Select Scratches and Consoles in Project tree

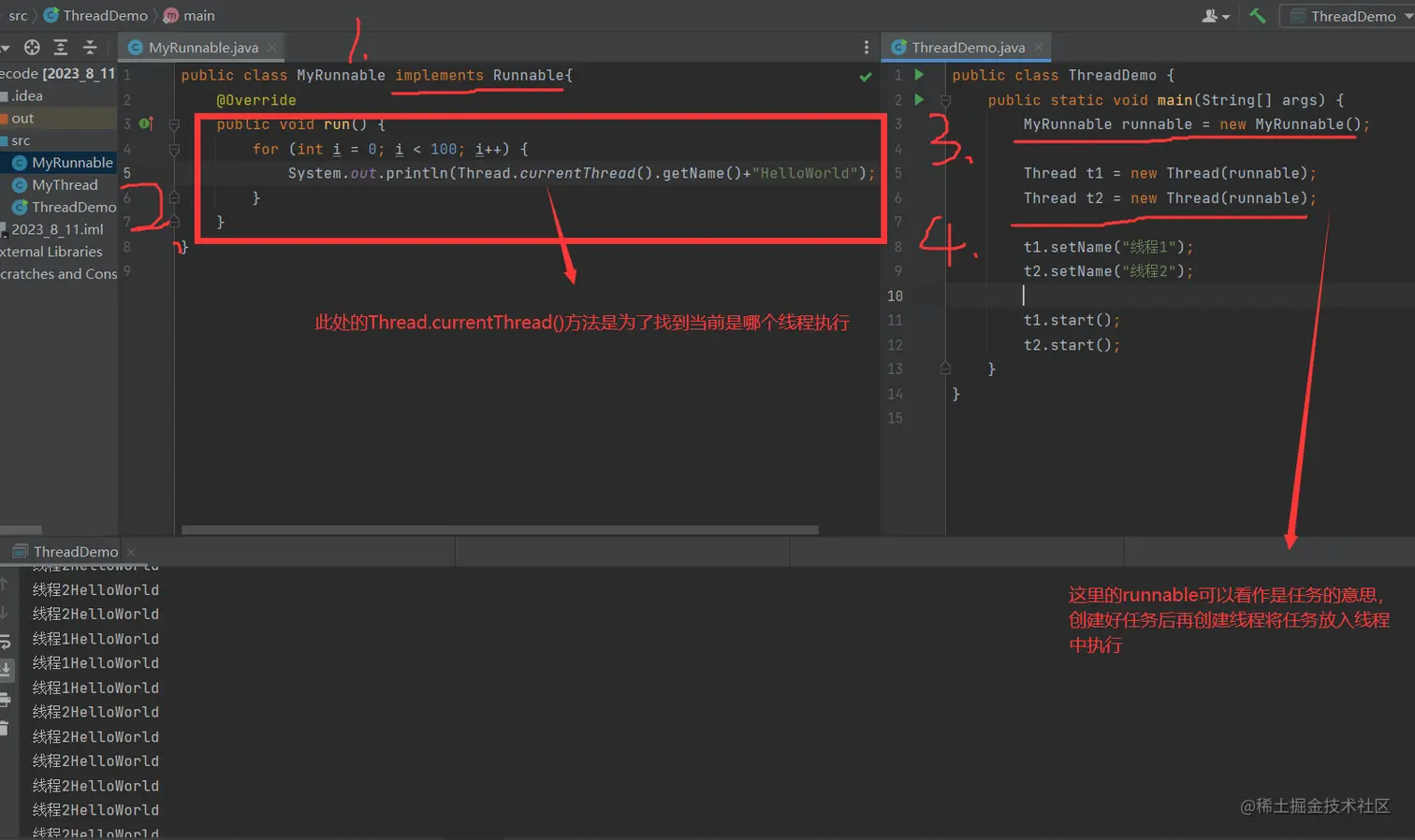[58, 274]
